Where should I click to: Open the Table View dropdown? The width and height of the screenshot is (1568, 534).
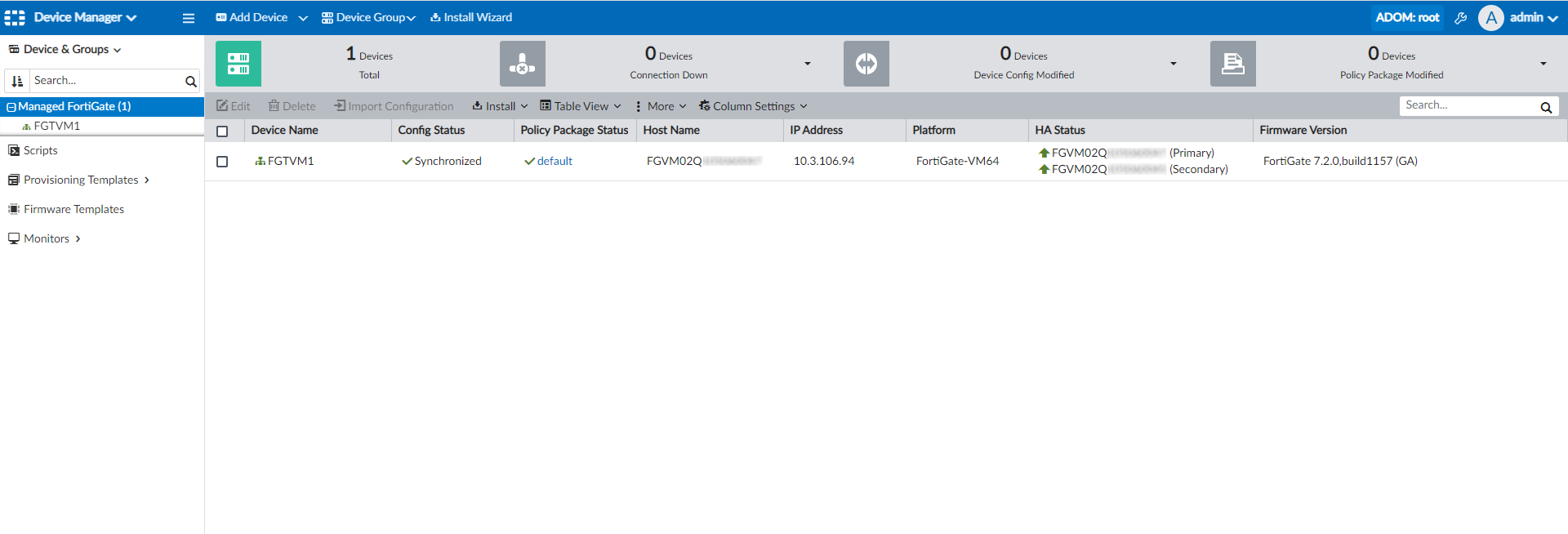point(581,106)
